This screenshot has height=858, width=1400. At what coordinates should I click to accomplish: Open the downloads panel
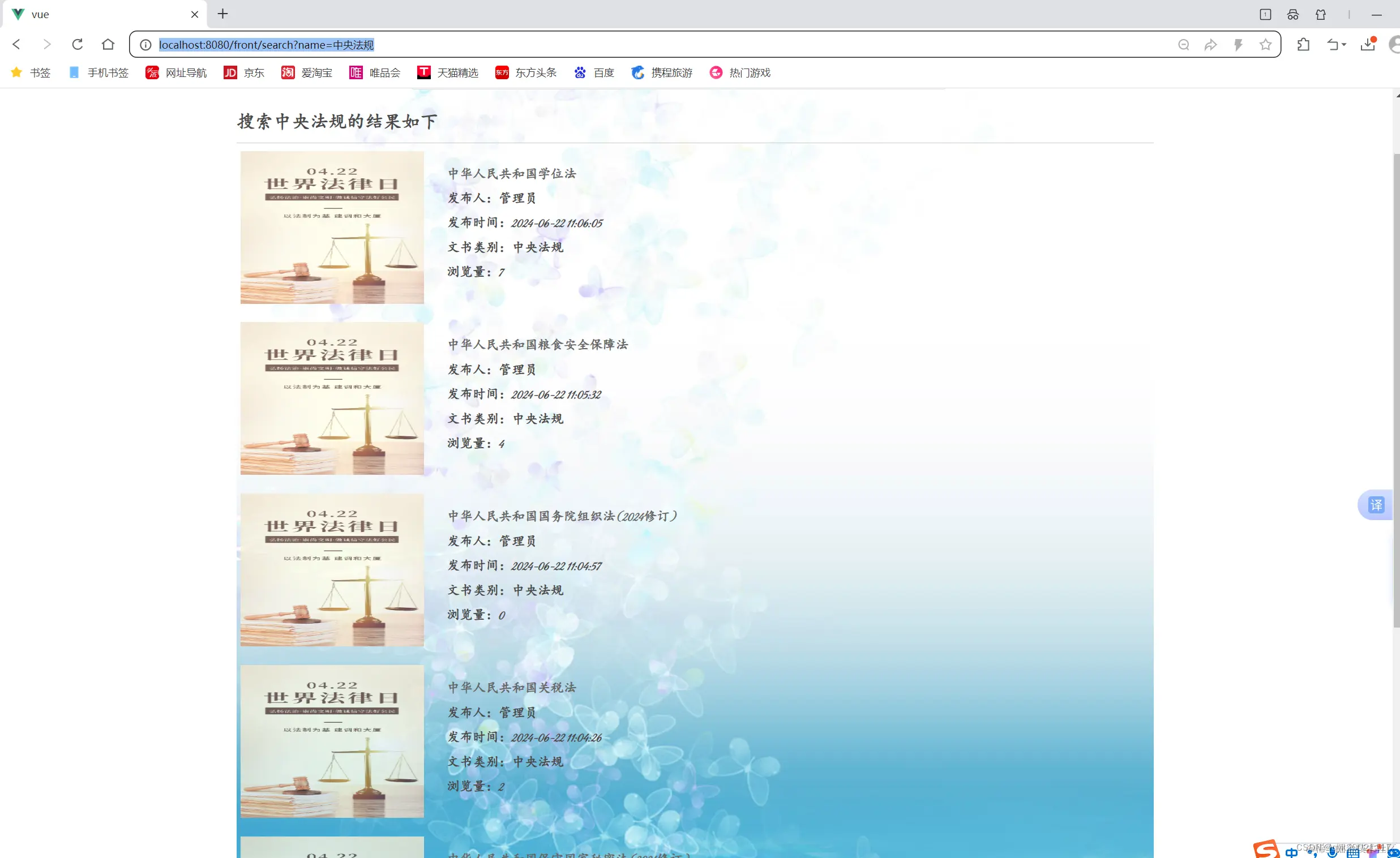(x=1368, y=44)
